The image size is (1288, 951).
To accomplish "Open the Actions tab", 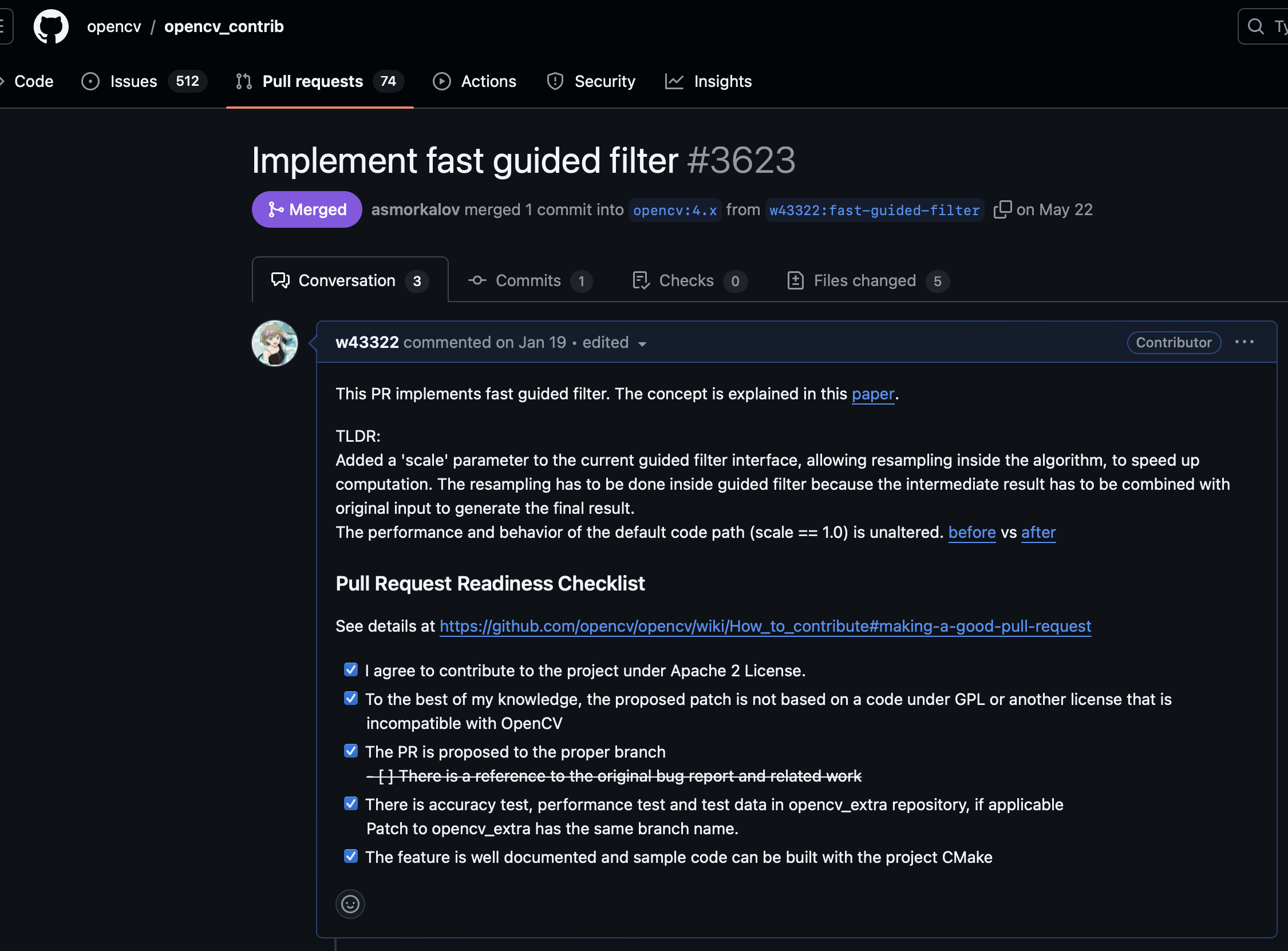I will click(475, 81).
